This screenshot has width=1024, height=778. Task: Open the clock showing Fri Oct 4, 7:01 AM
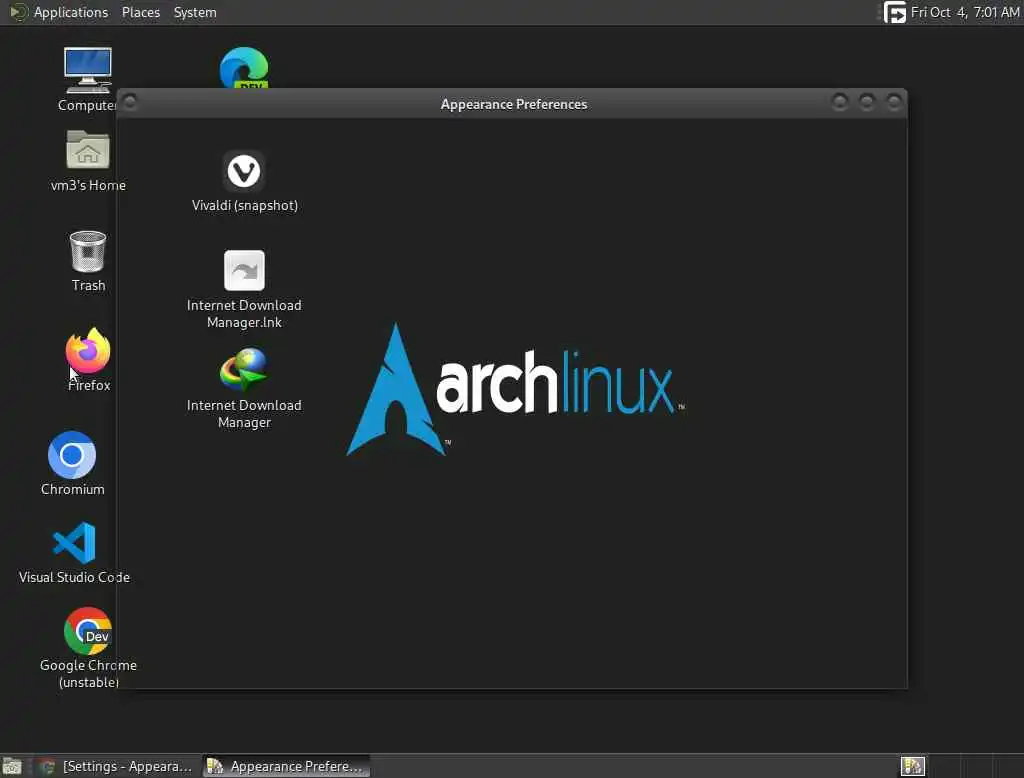coord(965,12)
